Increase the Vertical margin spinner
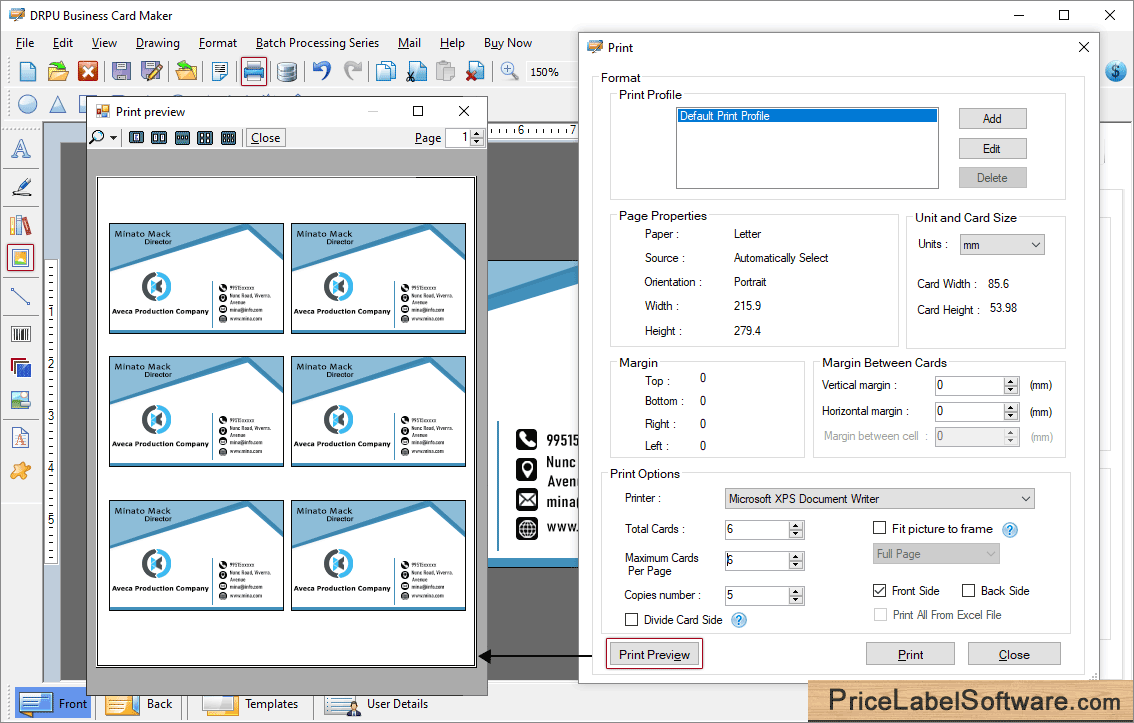The height and width of the screenshot is (723, 1134). coord(1011,381)
